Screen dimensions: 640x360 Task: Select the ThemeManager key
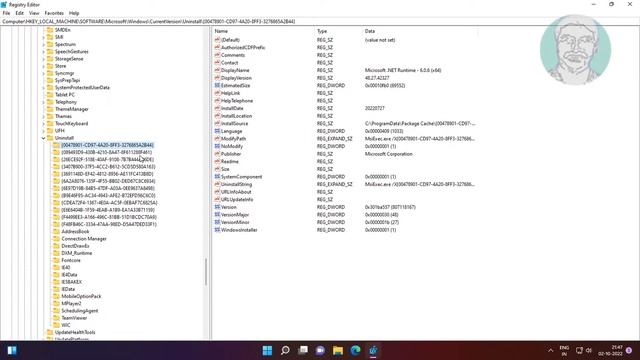pyautogui.click(x=71, y=109)
